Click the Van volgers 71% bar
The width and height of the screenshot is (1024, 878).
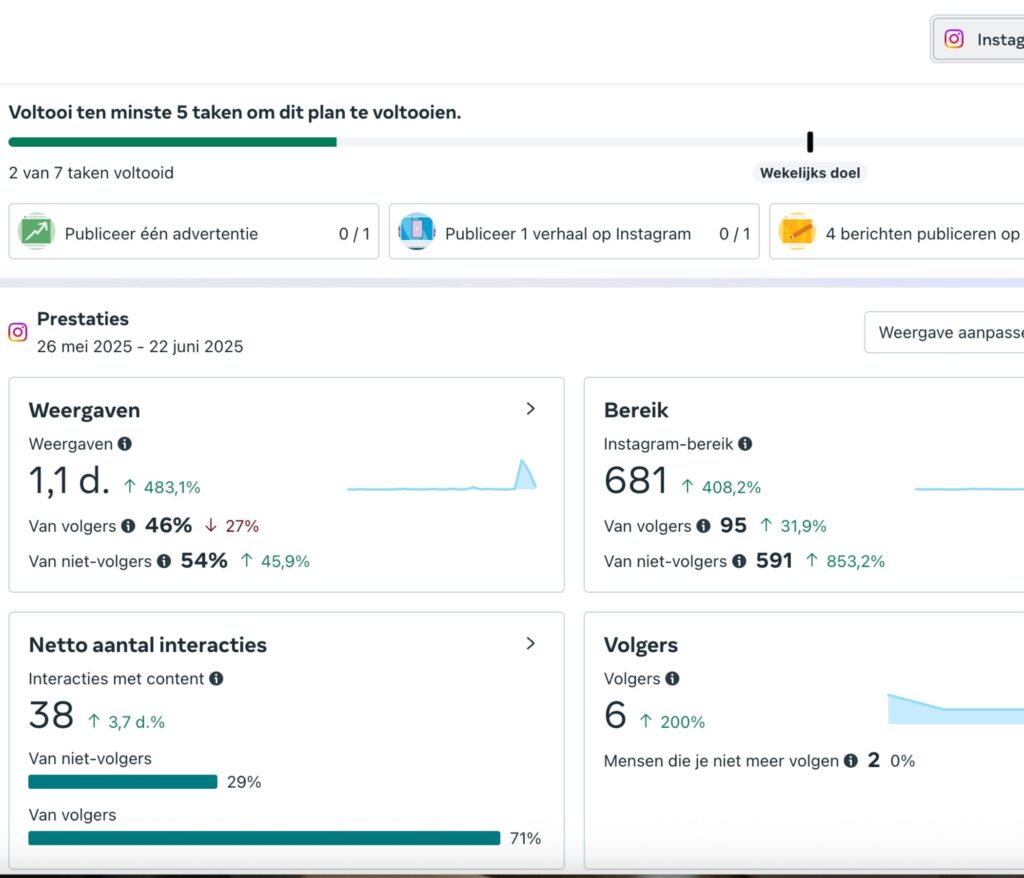tap(264, 838)
